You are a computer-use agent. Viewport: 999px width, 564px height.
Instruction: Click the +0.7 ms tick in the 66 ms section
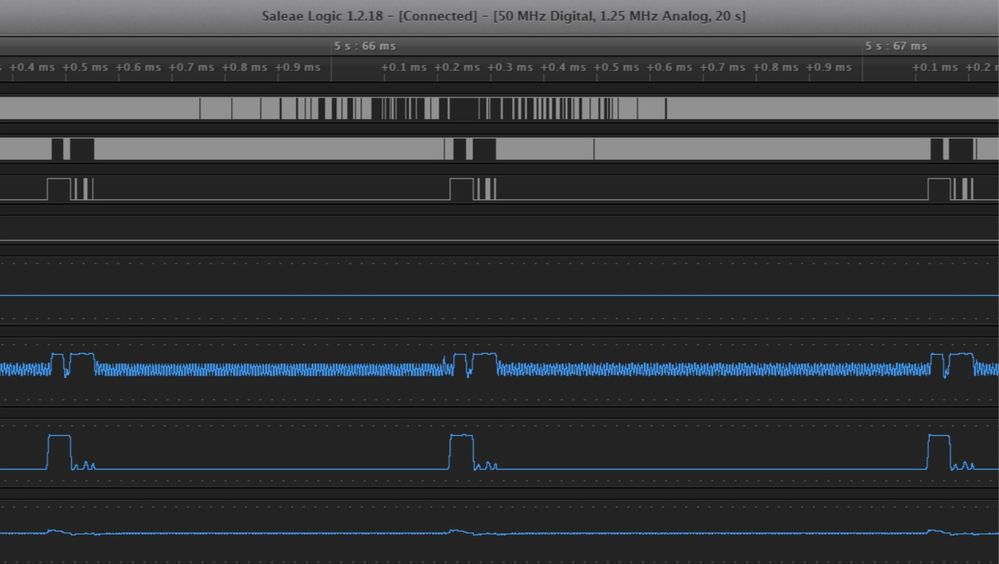click(722, 67)
